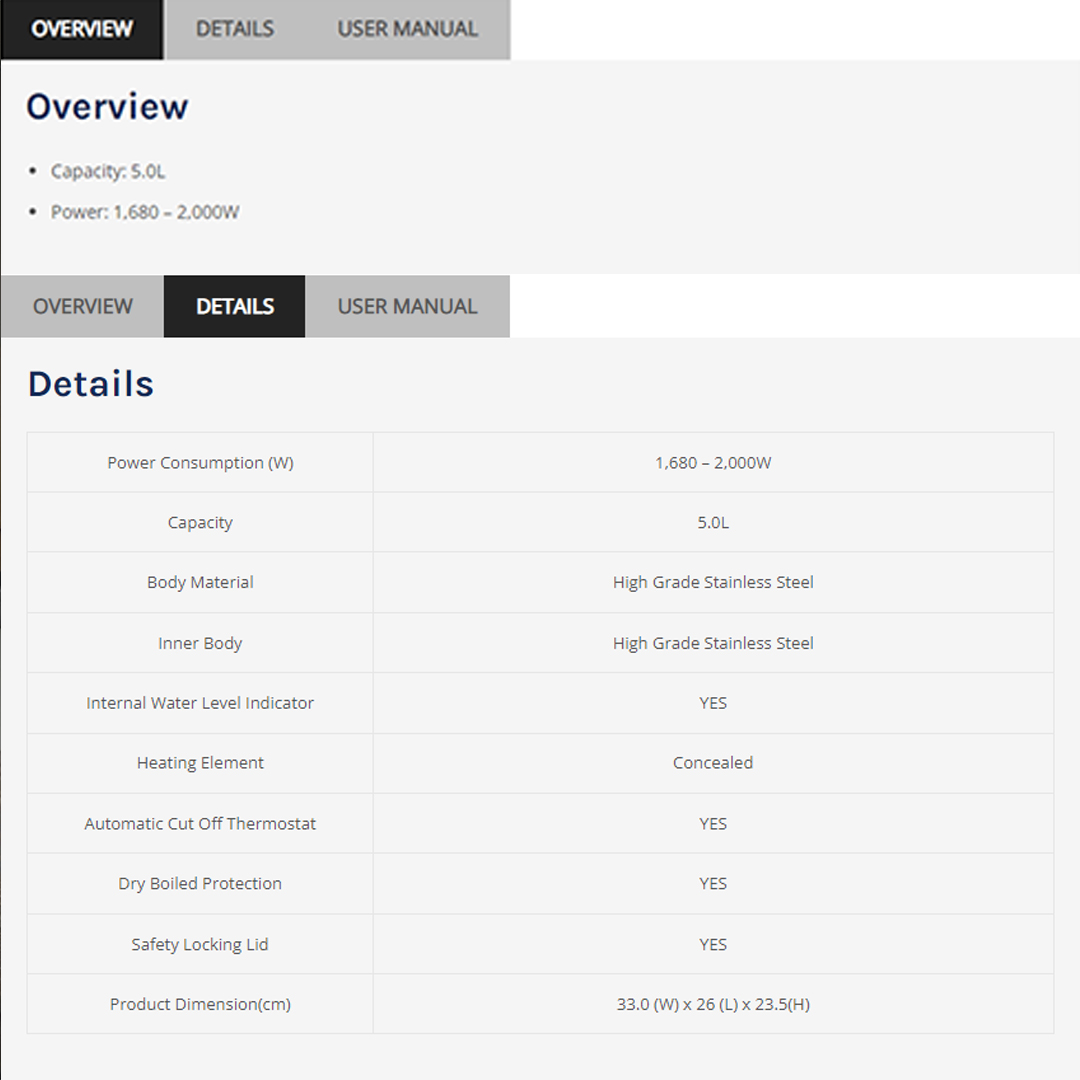Screen dimensions: 1080x1080
Task: Select the 'Internal Water Level Indicator' cell
Action: pos(200,703)
